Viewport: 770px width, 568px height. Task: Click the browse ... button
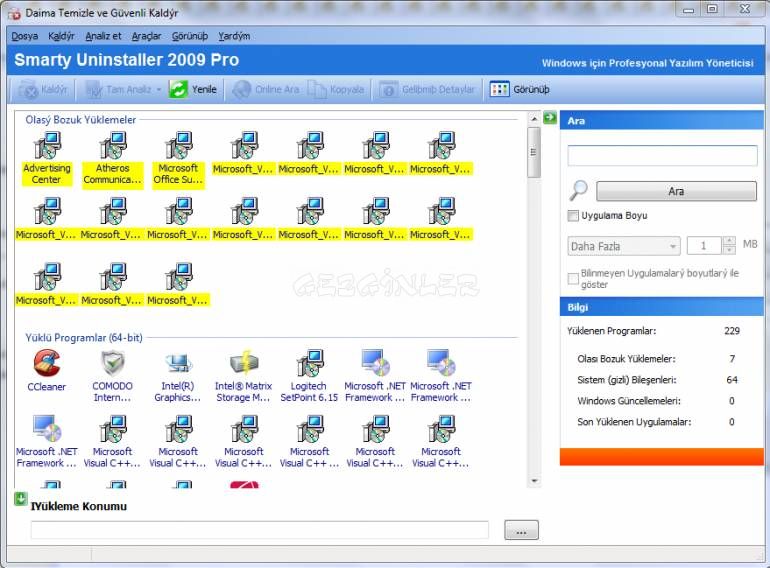pos(522,530)
